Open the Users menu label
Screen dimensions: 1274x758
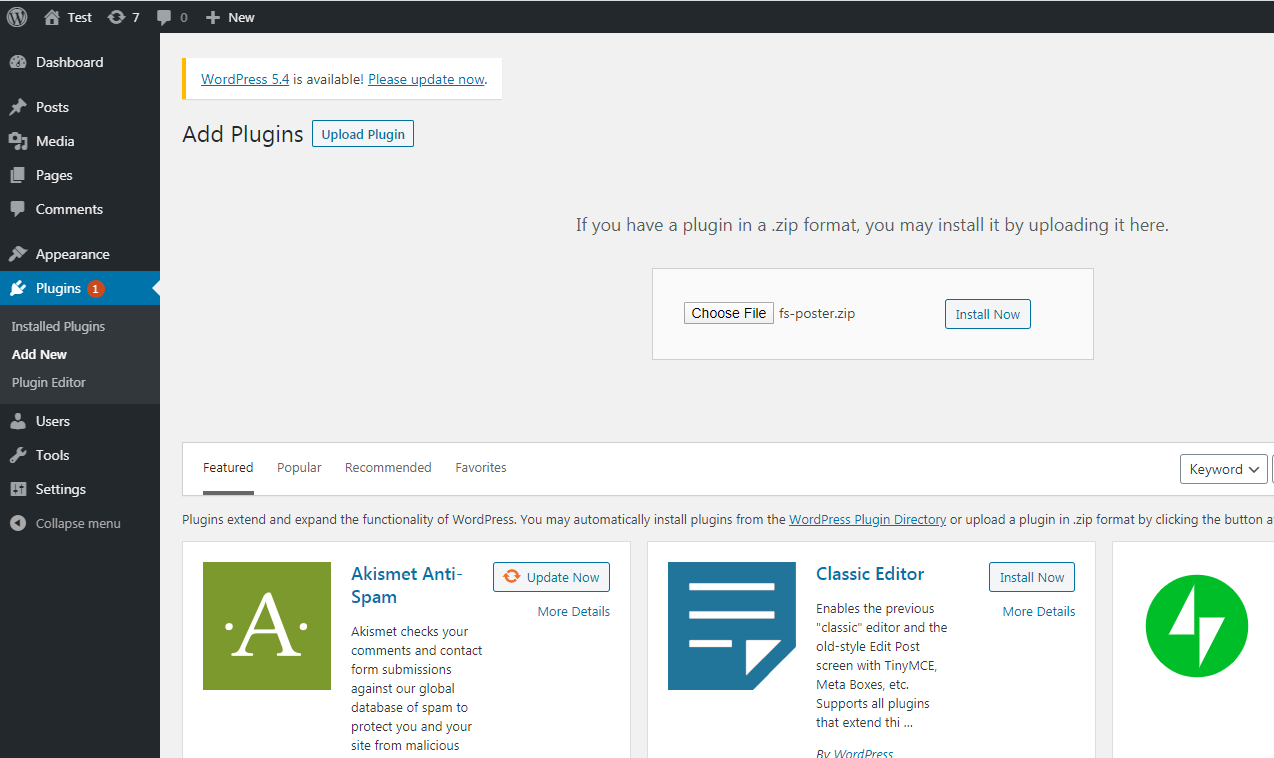pyautogui.click(x=53, y=421)
